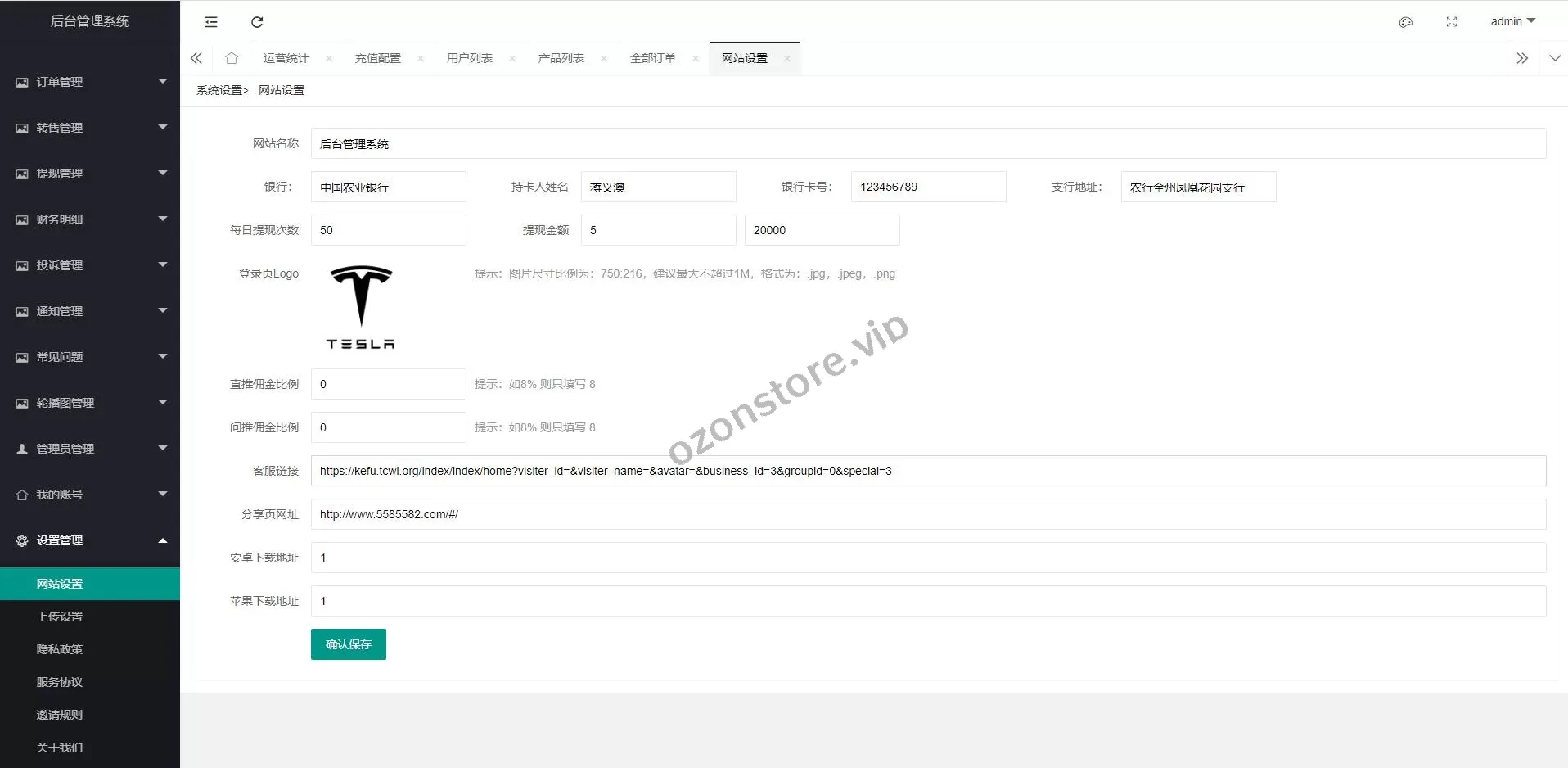
Task: Open the theme palette icon in header
Action: (1406, 22)
